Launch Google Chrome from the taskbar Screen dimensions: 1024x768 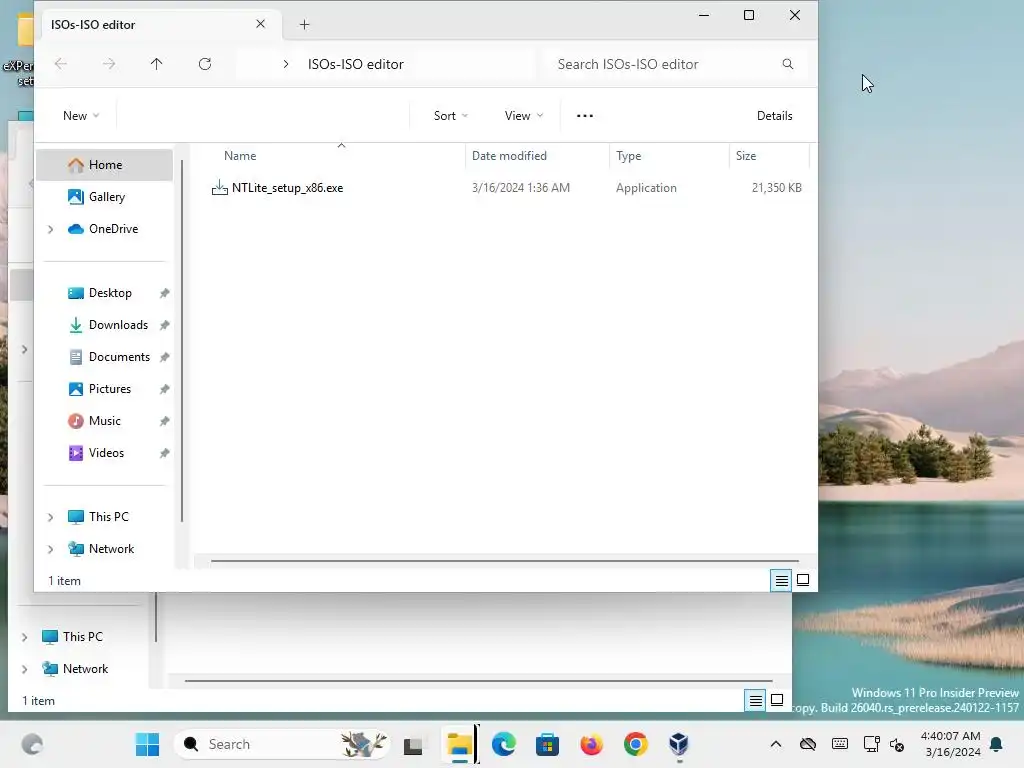635,744
